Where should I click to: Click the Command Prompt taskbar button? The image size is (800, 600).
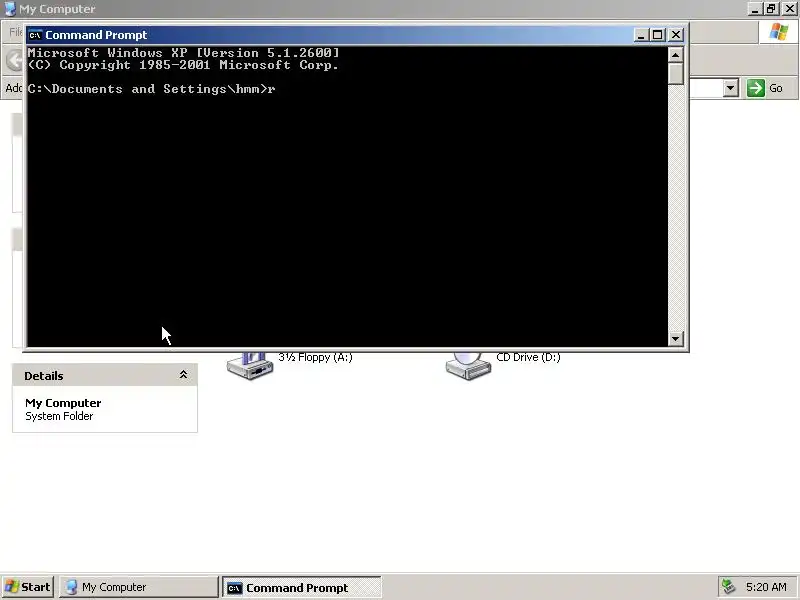[x=302, y=587]
